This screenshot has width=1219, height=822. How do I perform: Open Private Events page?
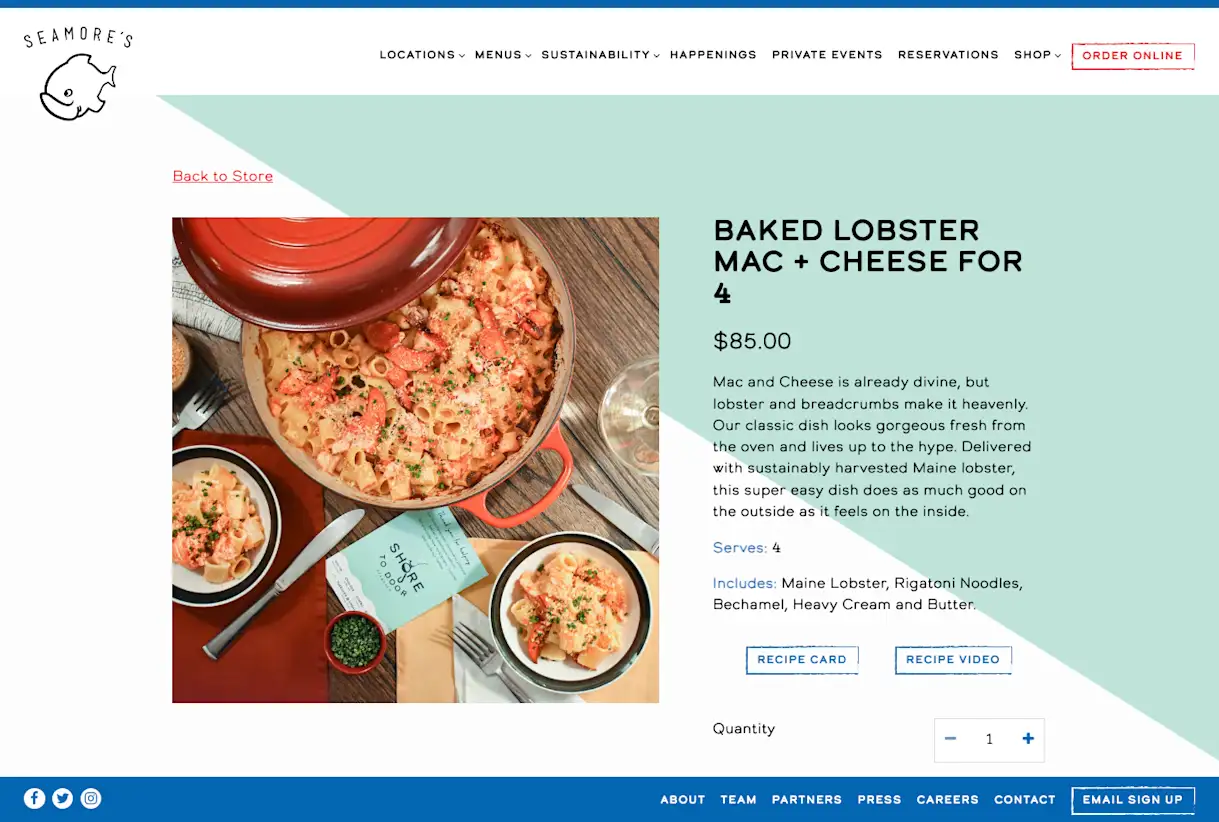(x=827, y=55)
